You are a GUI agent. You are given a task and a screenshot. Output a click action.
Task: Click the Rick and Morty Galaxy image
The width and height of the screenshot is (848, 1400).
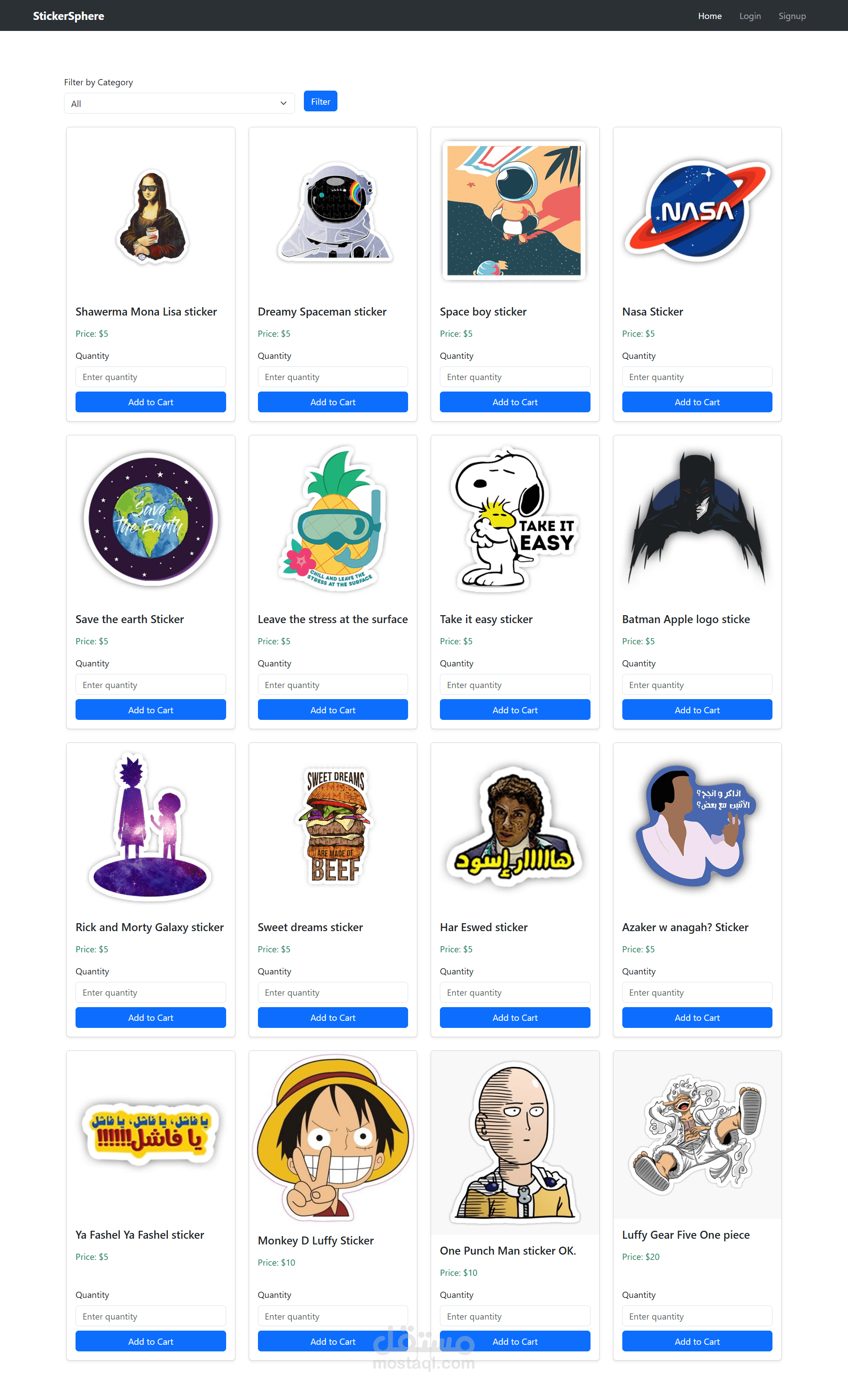(x=151, y=827)
